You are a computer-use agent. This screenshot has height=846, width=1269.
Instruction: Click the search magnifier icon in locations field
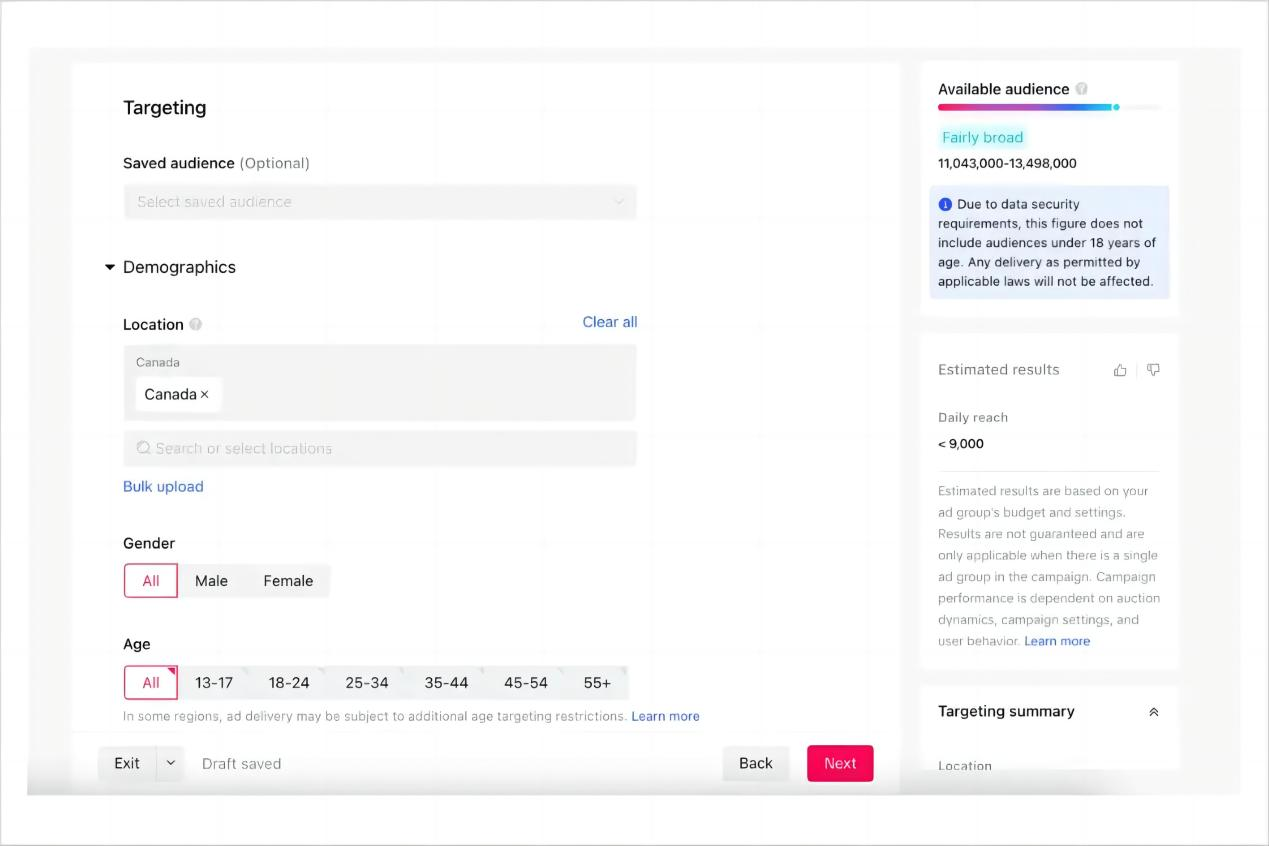coord(144,448)
